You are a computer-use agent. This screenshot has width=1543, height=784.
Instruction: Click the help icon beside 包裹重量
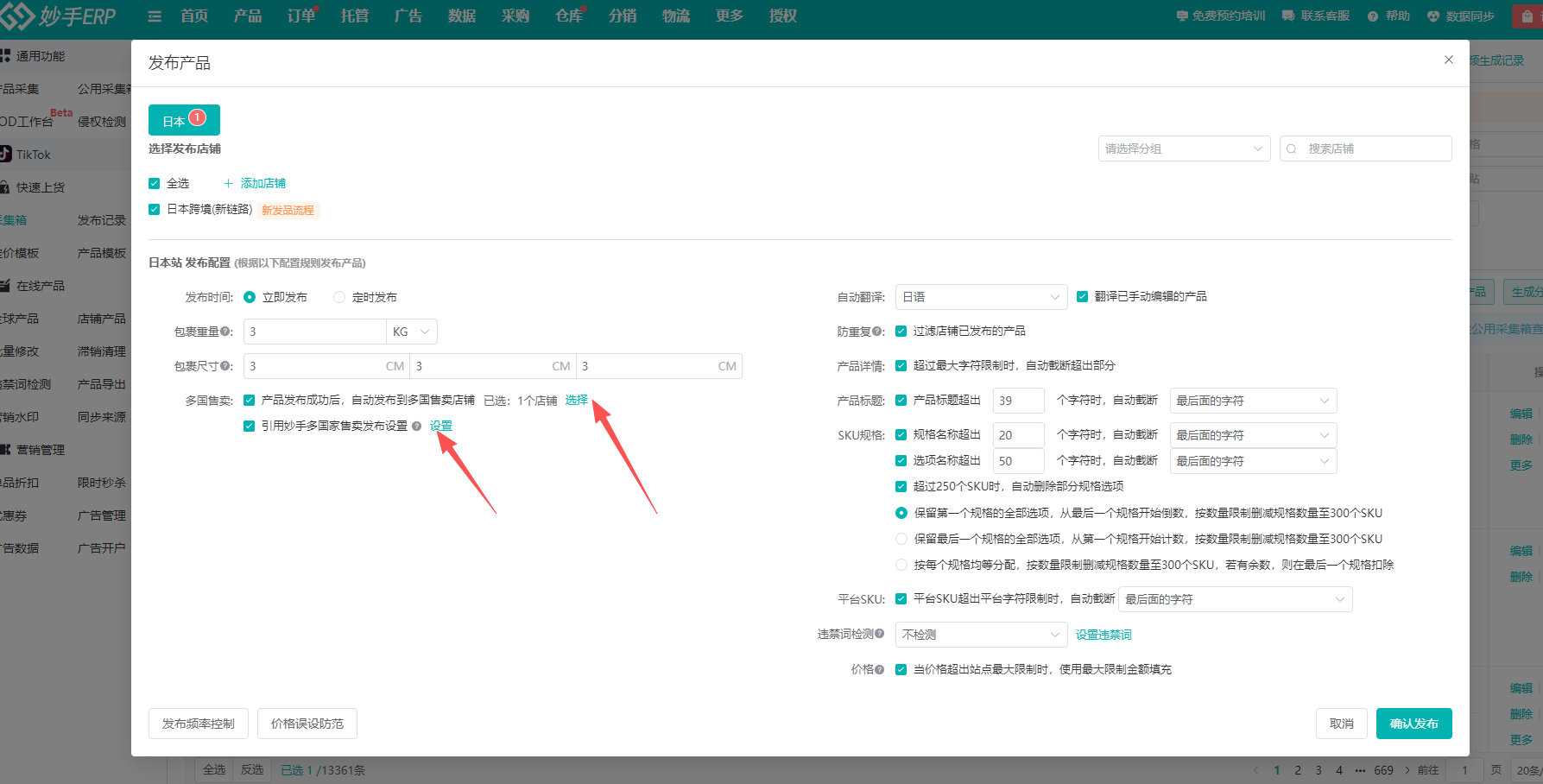tap(226, 332)
